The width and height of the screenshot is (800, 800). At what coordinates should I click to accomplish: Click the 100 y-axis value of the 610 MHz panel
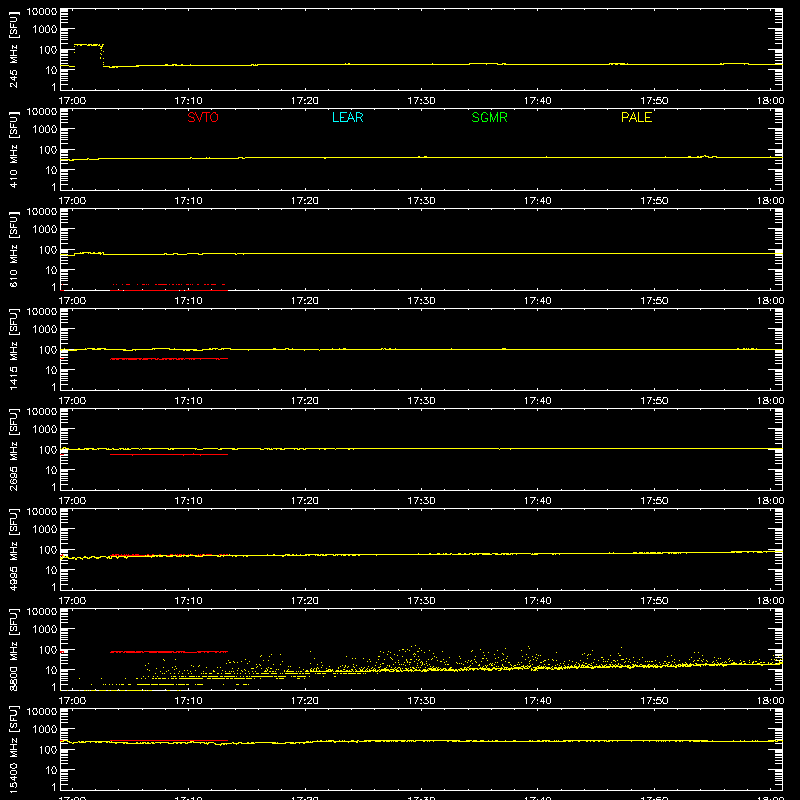(x=48, y=250)
